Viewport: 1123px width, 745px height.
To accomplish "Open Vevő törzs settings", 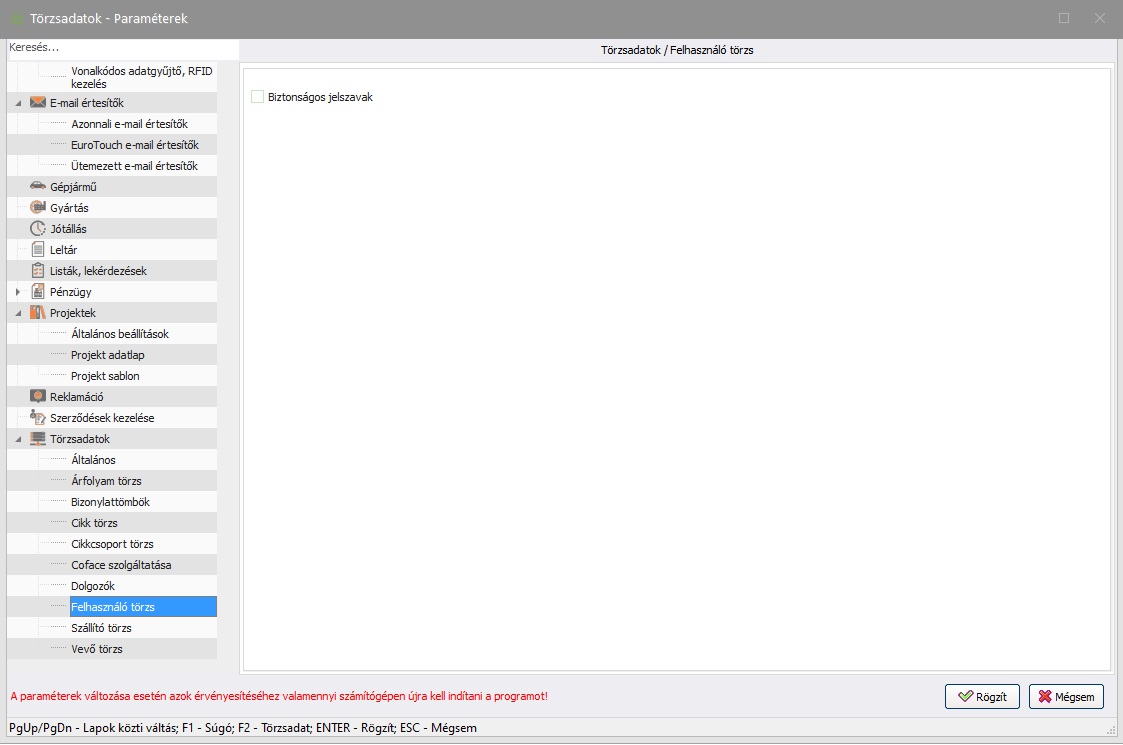I will pyautogui.click(x=96, y=649).
